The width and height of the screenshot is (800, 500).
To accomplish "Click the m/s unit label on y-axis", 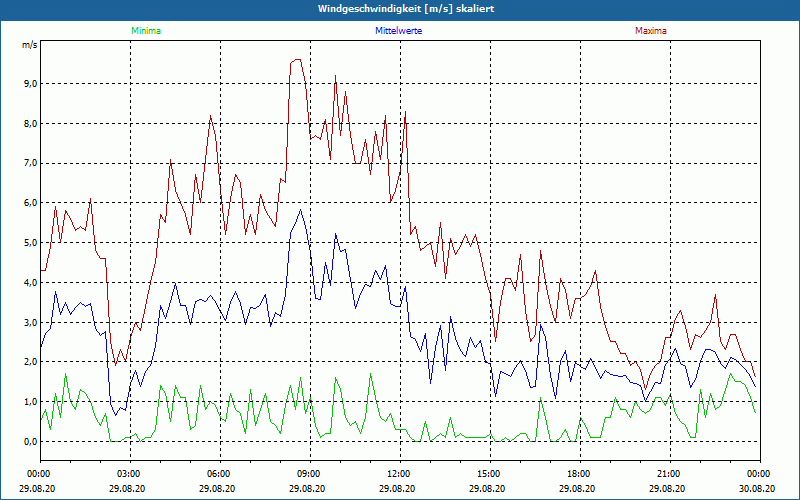I will pos(29,46).
